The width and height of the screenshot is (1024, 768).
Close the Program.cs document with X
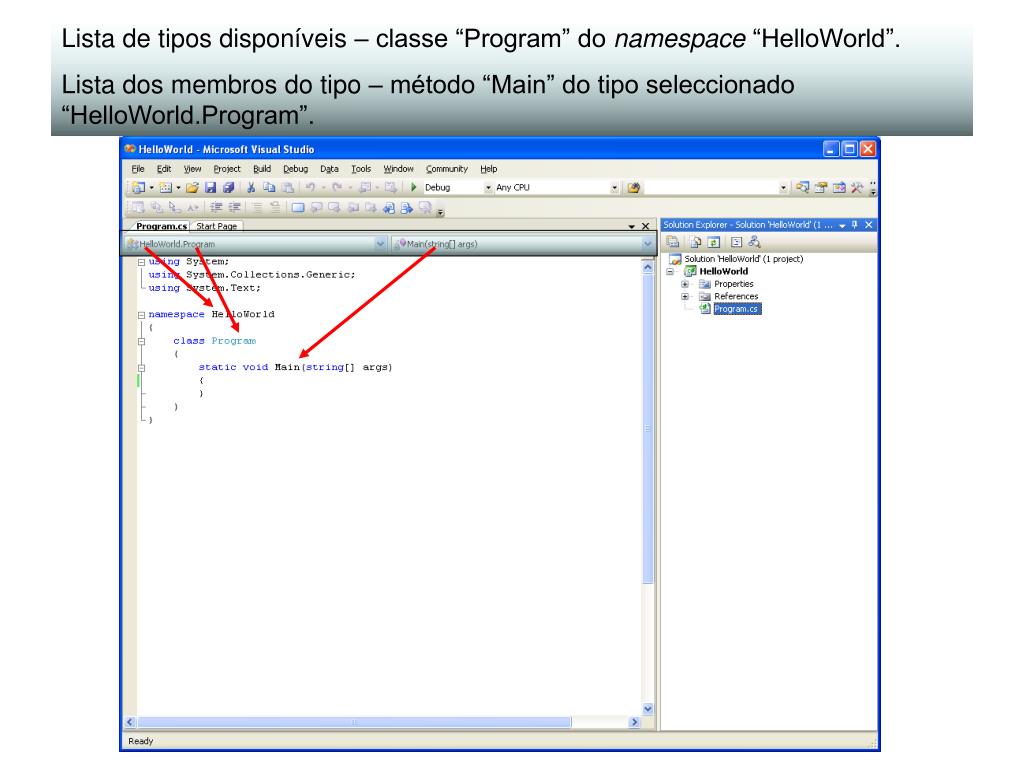pyautogui.click(x=645, y=227)
